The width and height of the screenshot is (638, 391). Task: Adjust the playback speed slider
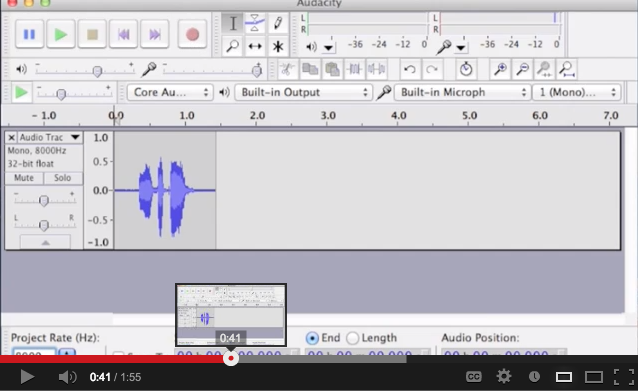click(x=61, y=94)
